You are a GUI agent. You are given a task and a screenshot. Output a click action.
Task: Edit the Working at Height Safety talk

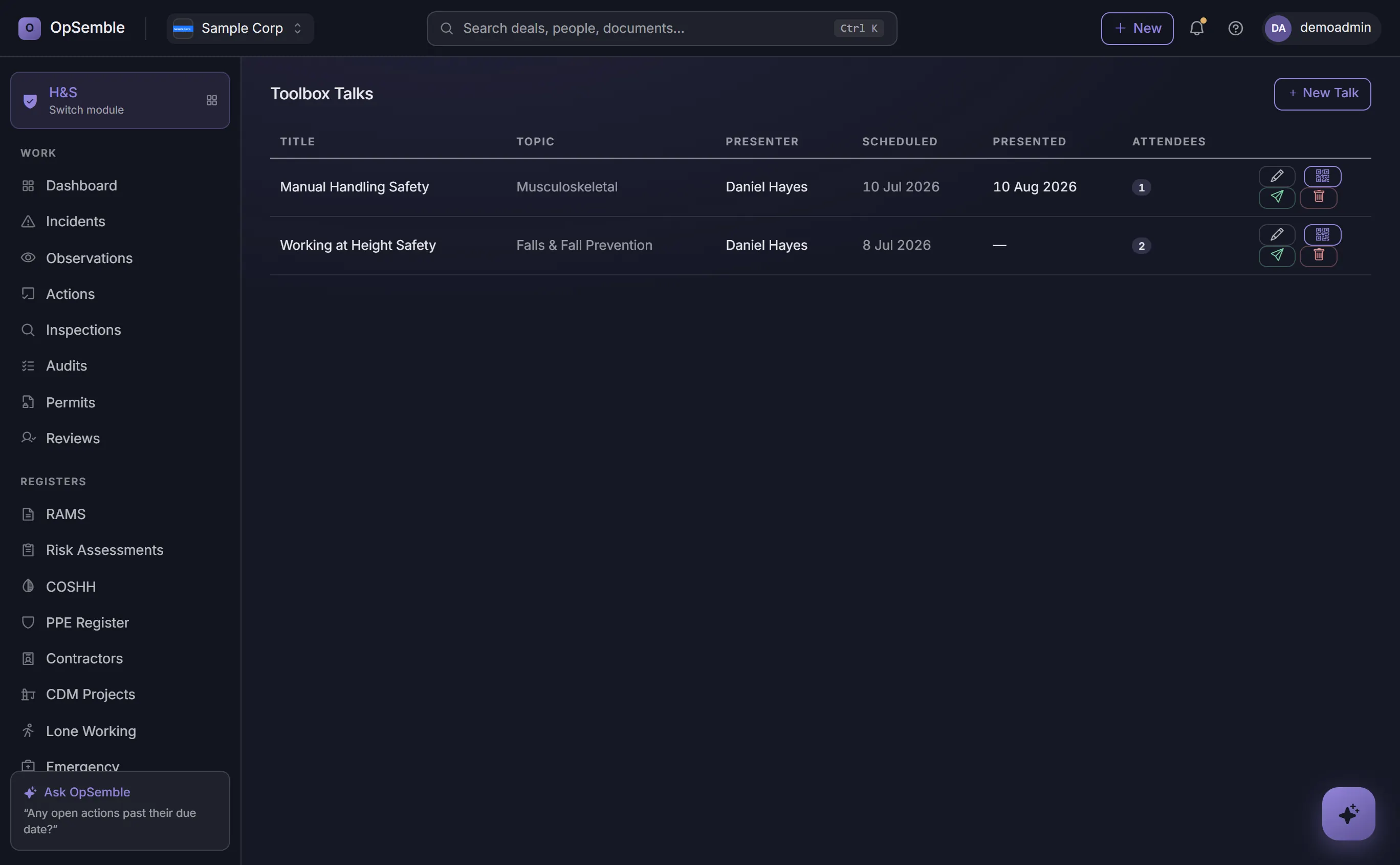tap(1277, 234)
